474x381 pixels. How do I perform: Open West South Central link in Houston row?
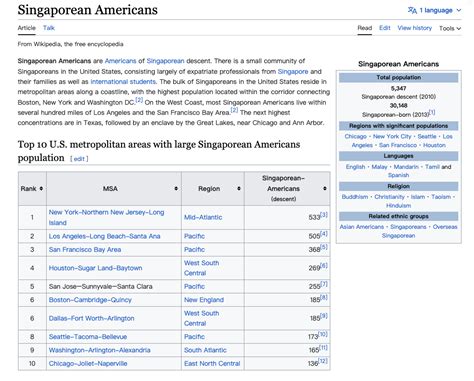point(201,268)
